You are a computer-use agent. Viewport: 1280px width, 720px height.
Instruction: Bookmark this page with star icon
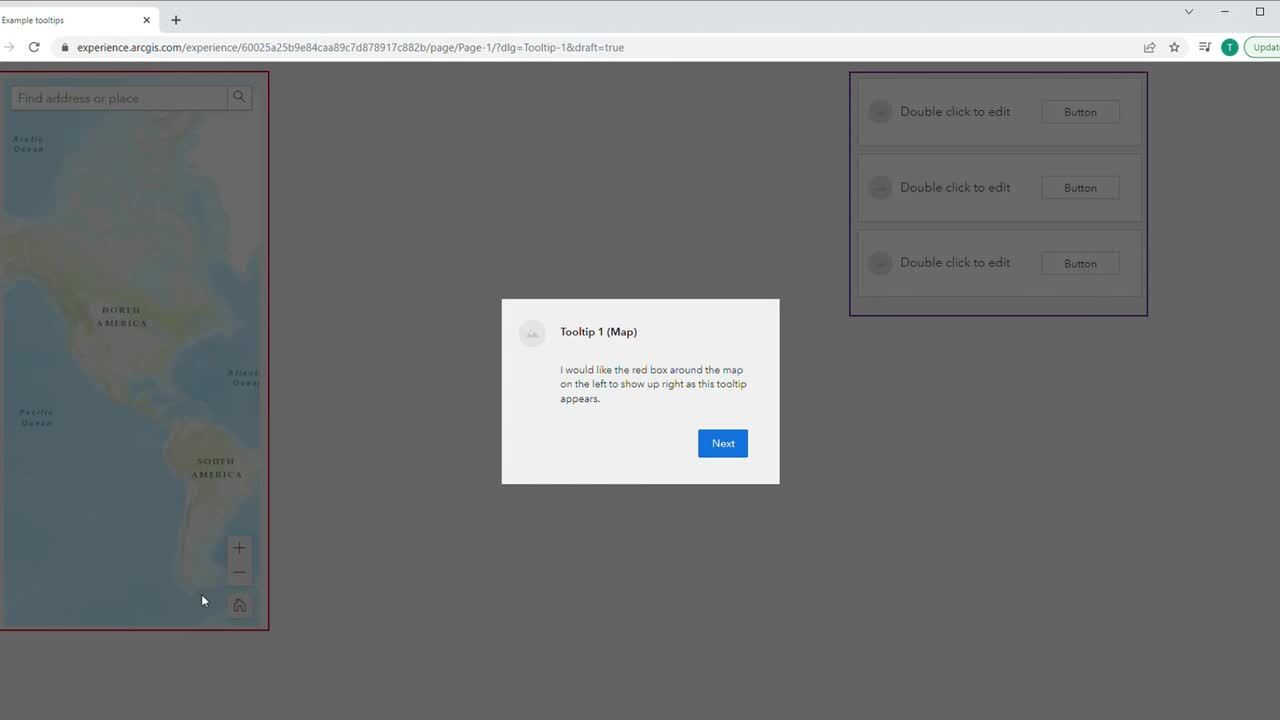point(1175,47)
